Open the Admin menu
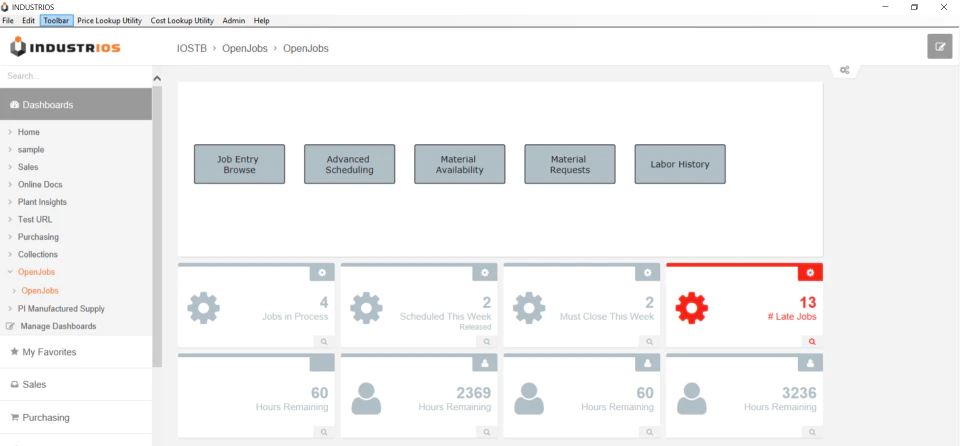 click(x=234, y=20)
